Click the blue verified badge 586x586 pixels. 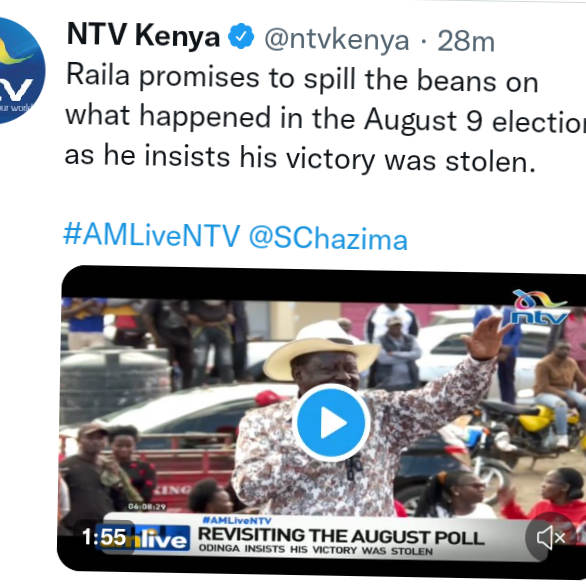coord(241,36)
